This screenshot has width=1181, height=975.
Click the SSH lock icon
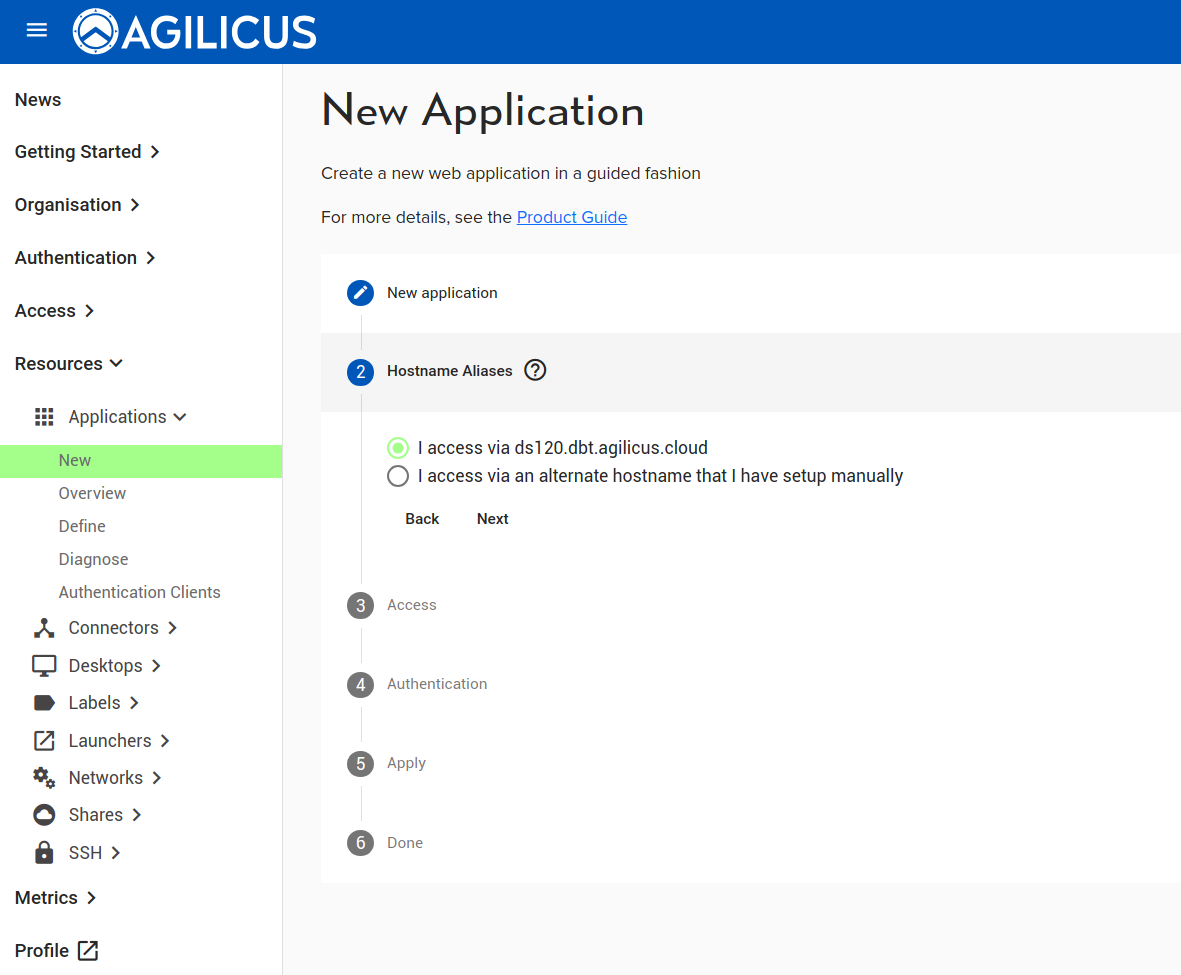pyautogui.click(x=44, y=853)
